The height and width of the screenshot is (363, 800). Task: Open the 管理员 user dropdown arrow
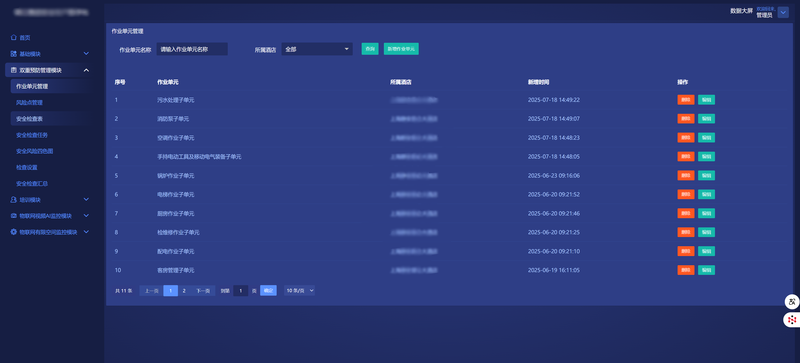[783, 13]
